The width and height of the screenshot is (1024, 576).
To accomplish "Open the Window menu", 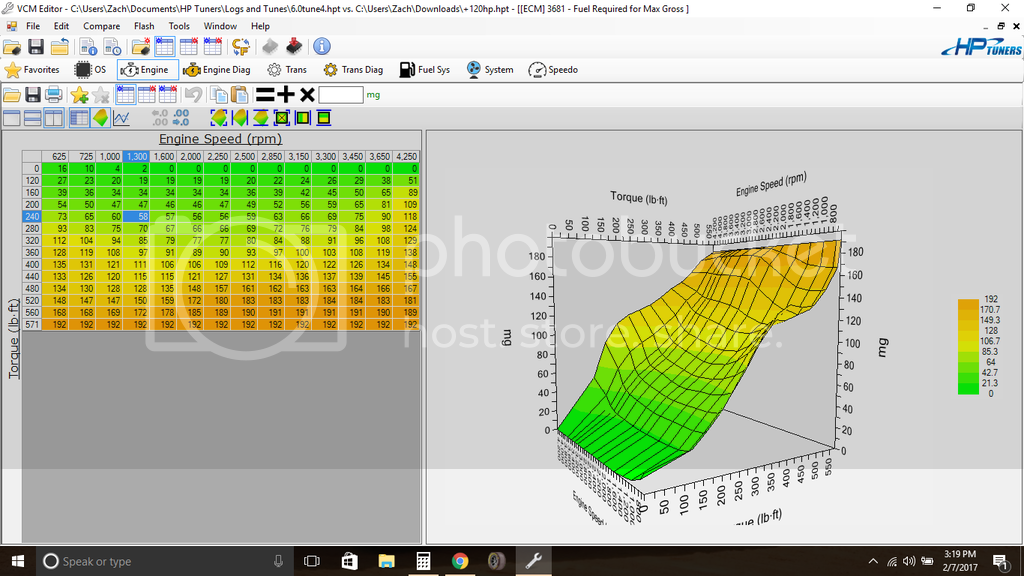I will pos(220,26).
